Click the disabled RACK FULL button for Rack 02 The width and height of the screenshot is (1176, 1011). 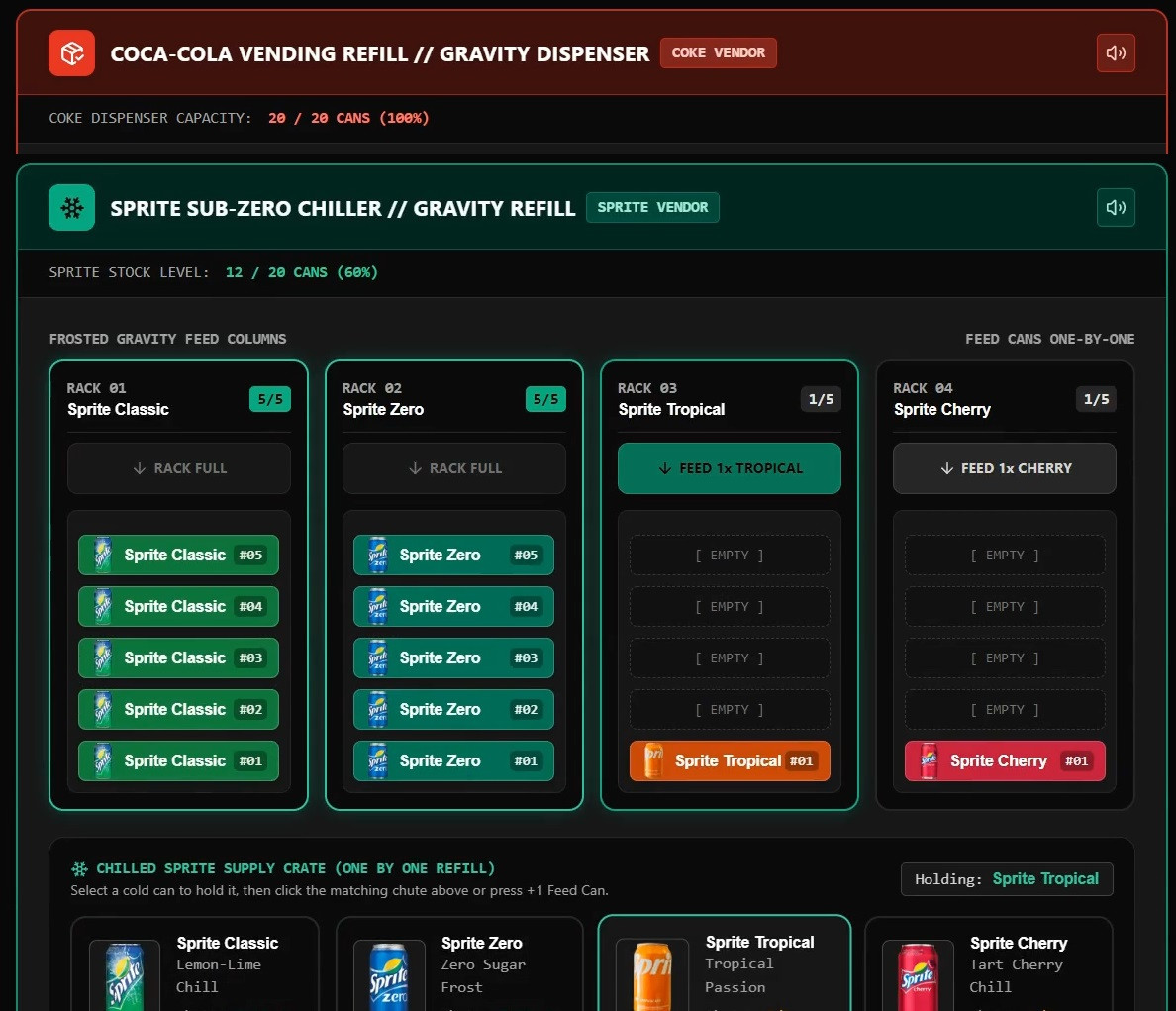[x=454, y=468]
